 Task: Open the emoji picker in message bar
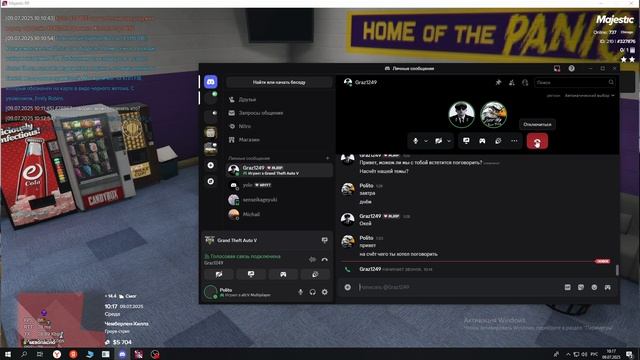click(594, 287)
